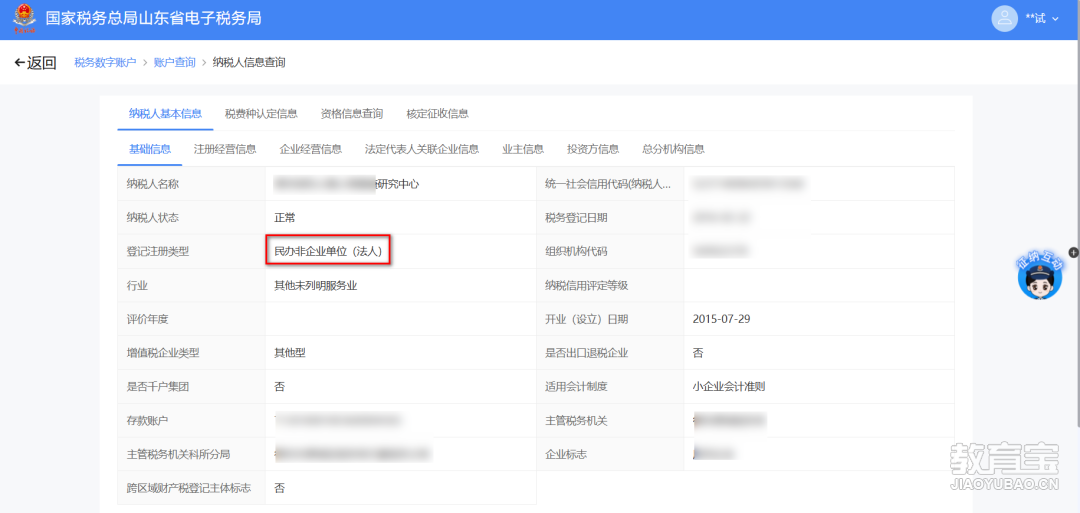Screen dimensions: 1080x513
Task: Click the 评价年度 label
Action: tap(147, 319)
